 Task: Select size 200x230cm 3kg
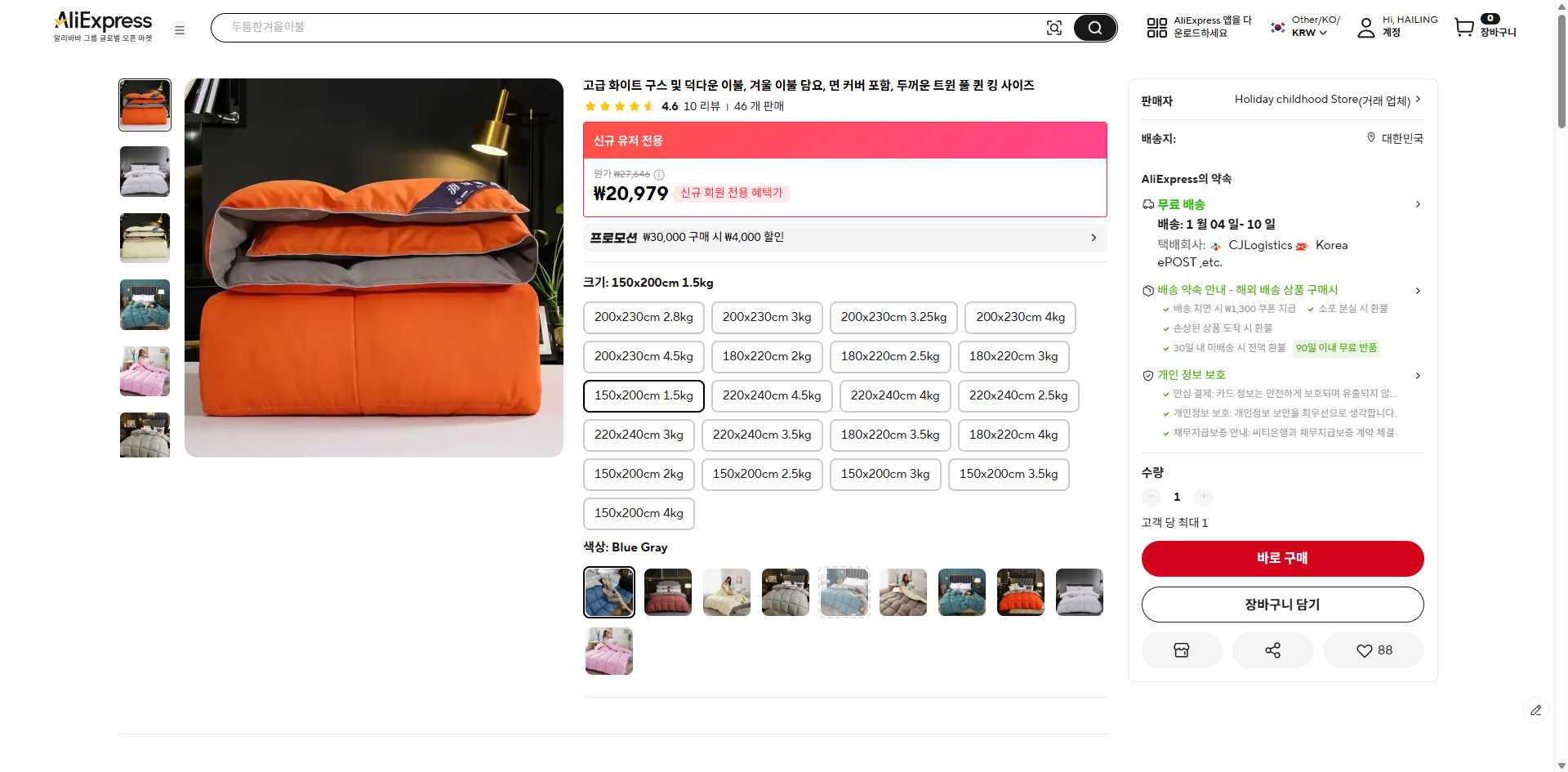click(767, 317)
